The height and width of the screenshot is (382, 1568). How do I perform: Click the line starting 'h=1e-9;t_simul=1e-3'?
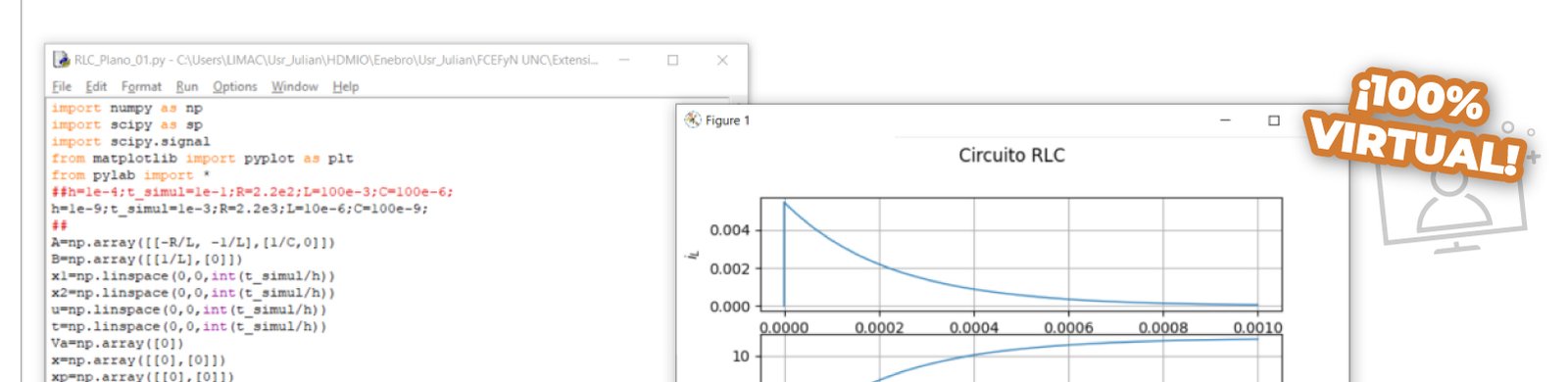tap(239, 208)
